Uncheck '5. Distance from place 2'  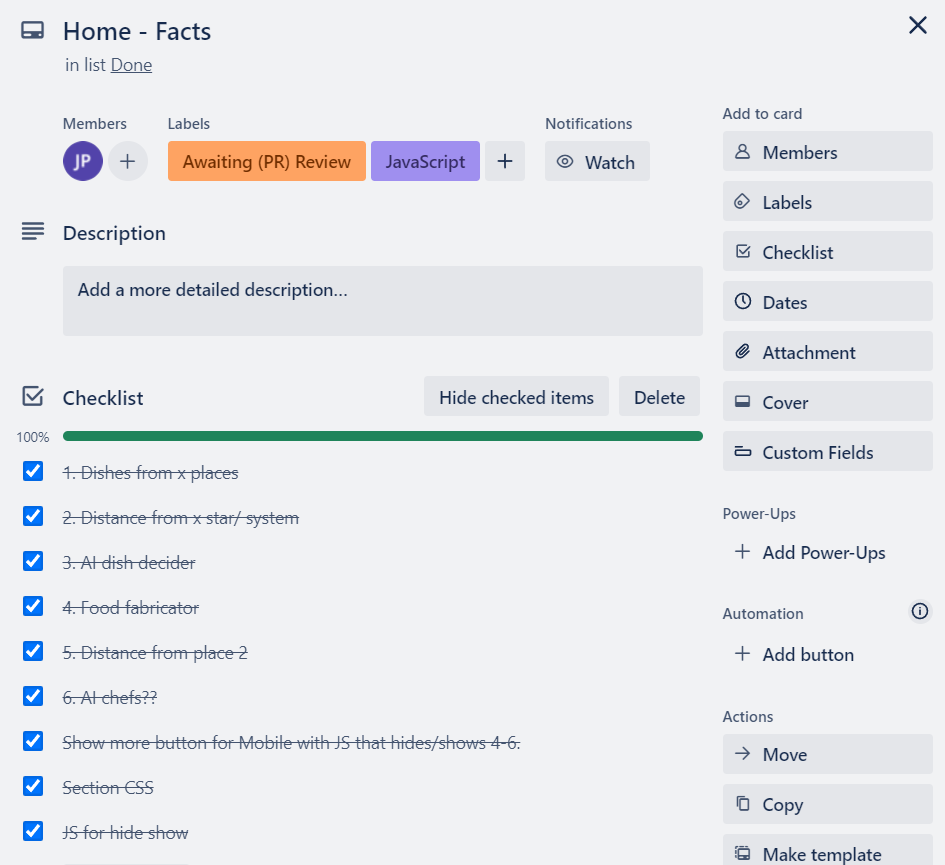point(33,652)
